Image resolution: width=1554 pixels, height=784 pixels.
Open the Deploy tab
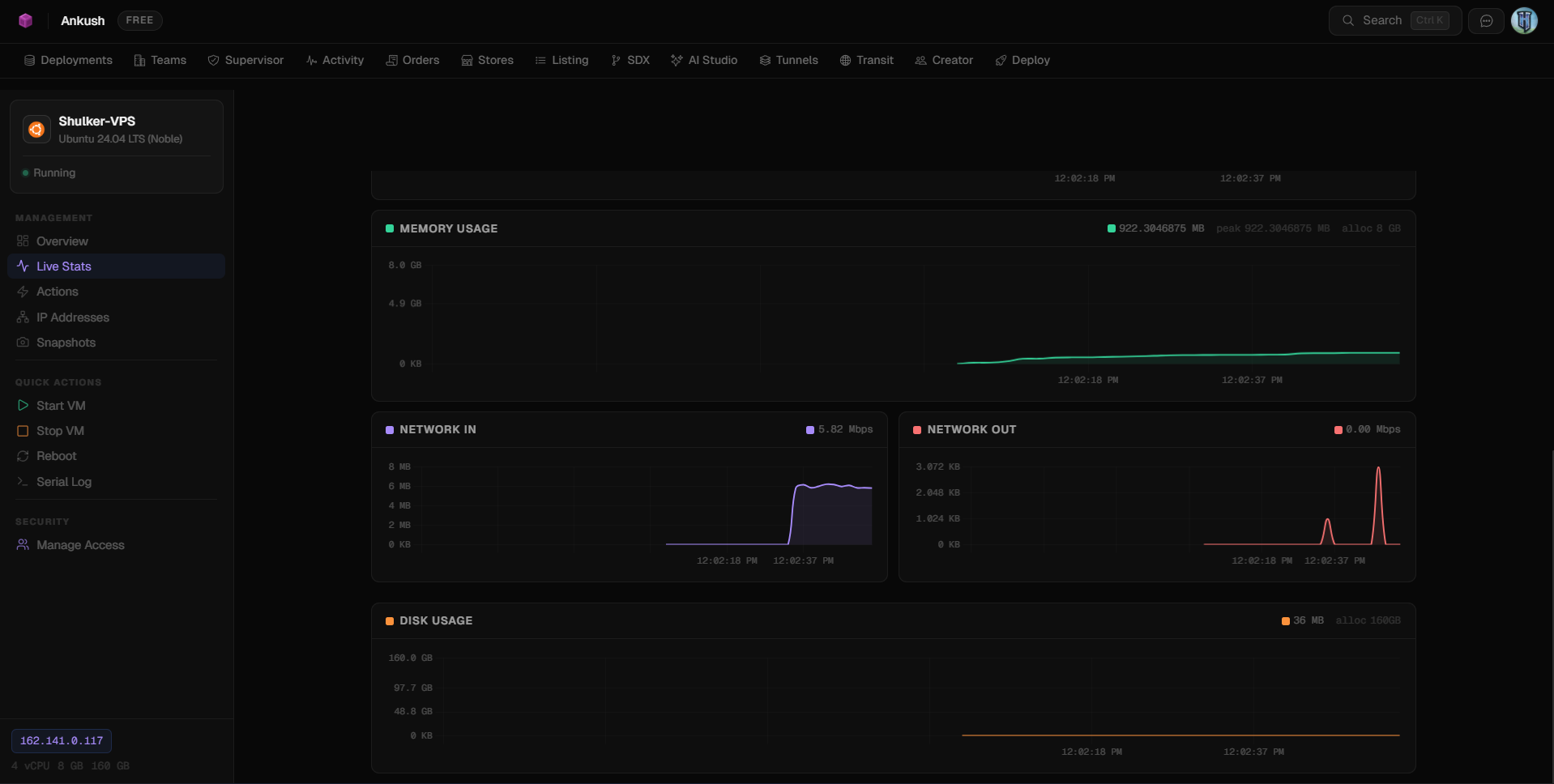click(1022, 61)
